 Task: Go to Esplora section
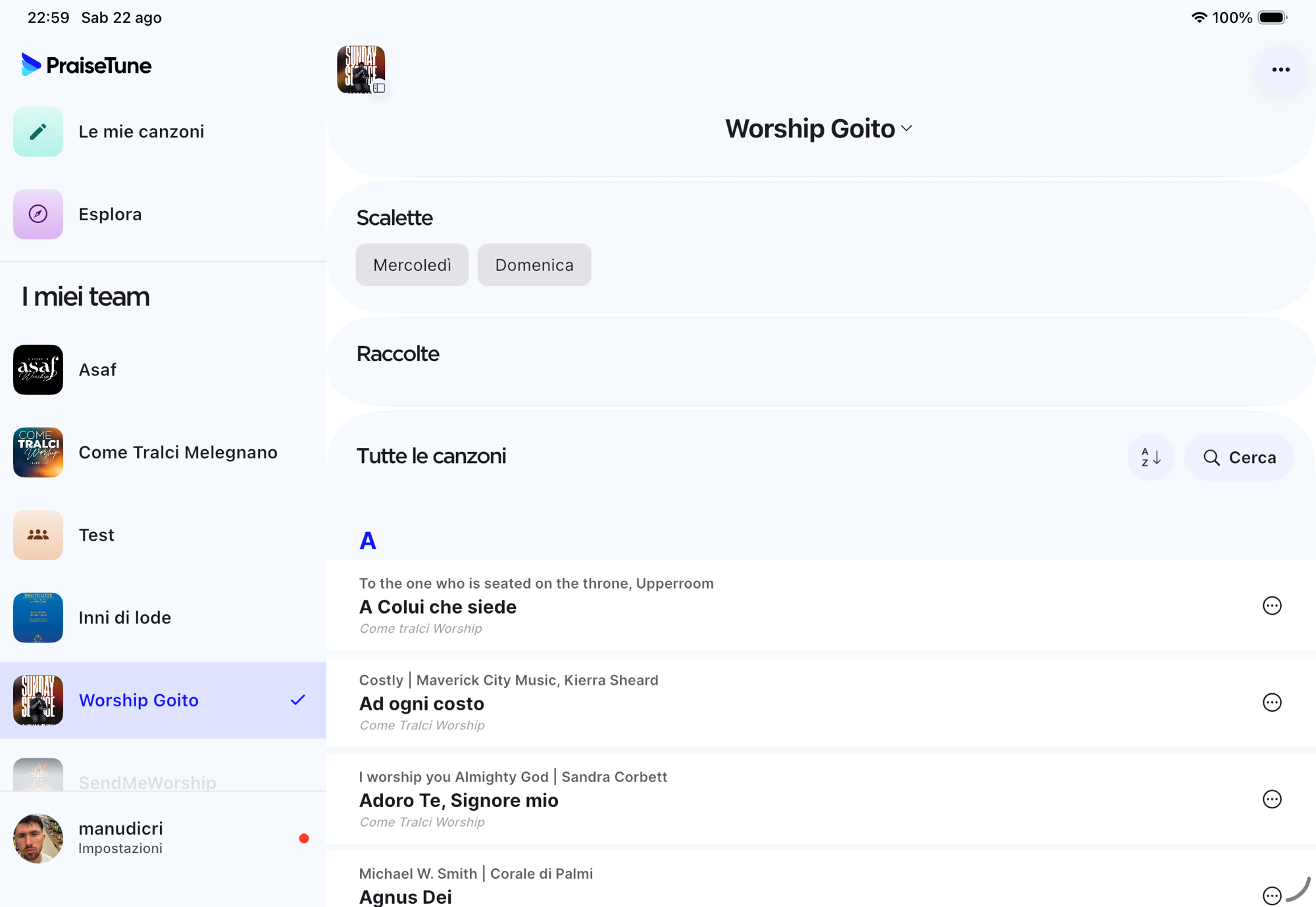pyautogui.click(x=110, y=214)
